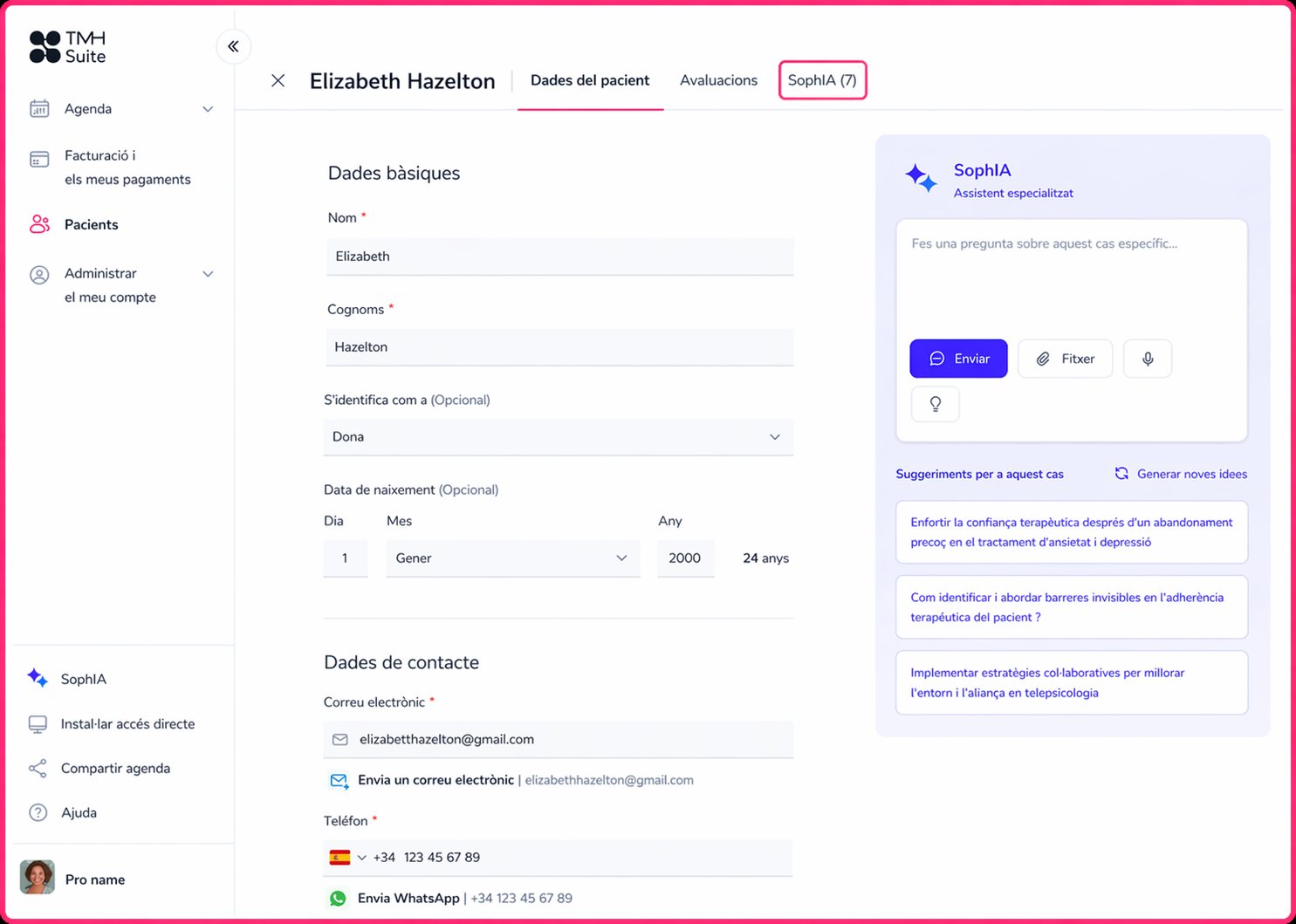The width and height of the screenshot is (1296, 924).
Task: Click the microphone icon in SophIA
Action: click(1147, 359)
